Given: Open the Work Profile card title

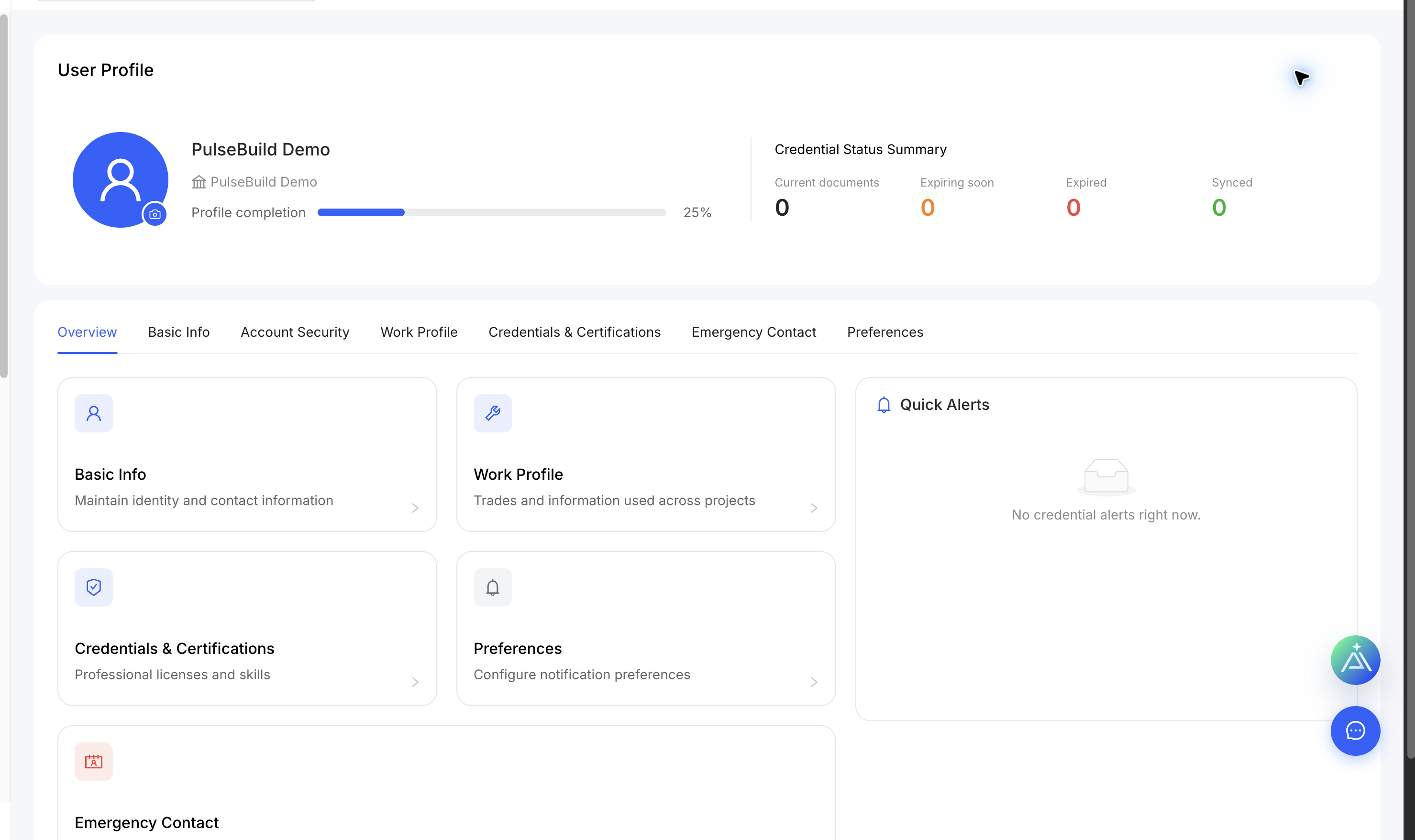Looking at the screenshot, I should (519, 475).
